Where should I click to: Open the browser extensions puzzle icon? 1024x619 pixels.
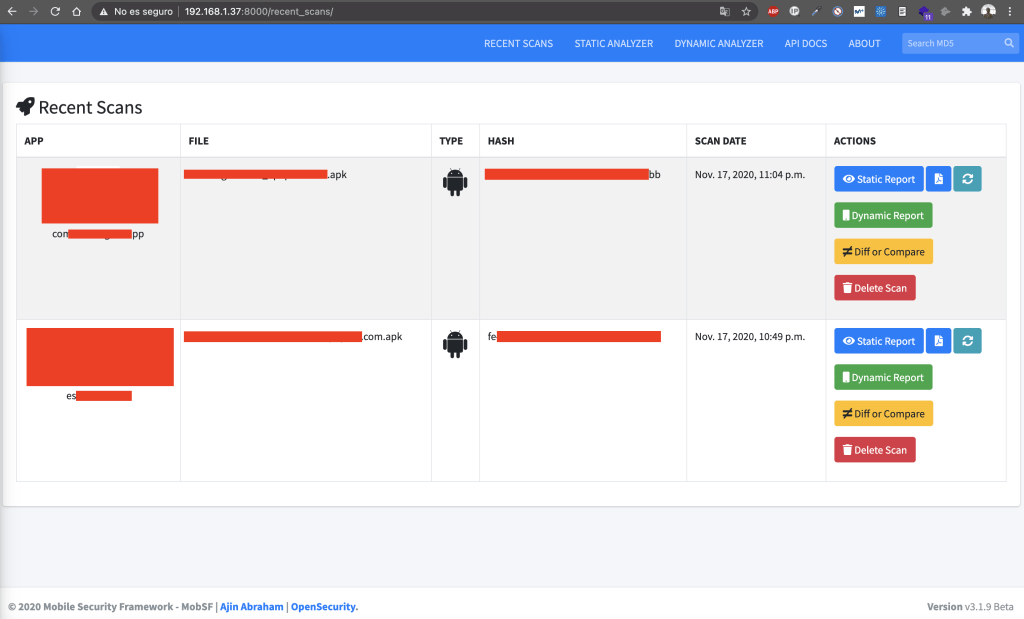click(x=966, y=12)
